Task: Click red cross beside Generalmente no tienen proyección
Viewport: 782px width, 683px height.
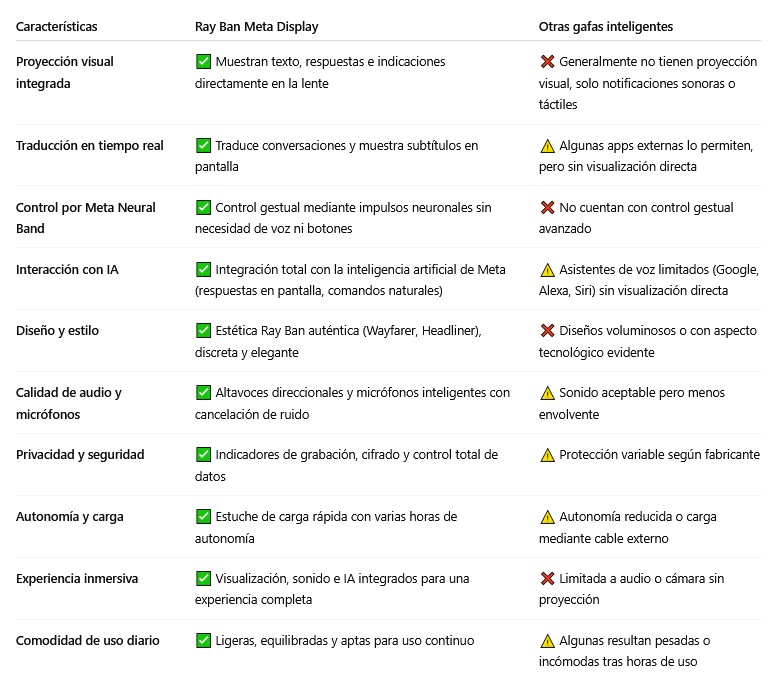Action: 547,61
